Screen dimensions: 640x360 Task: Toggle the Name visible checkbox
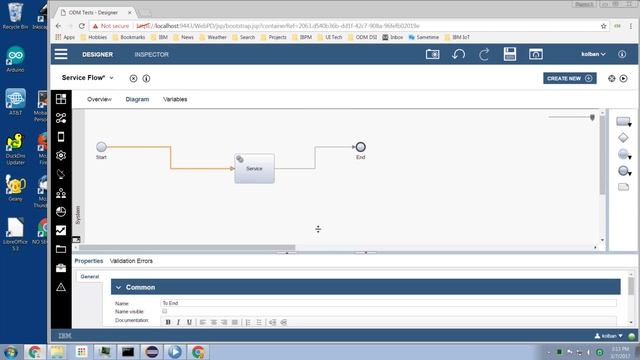[x=164, y=311]
